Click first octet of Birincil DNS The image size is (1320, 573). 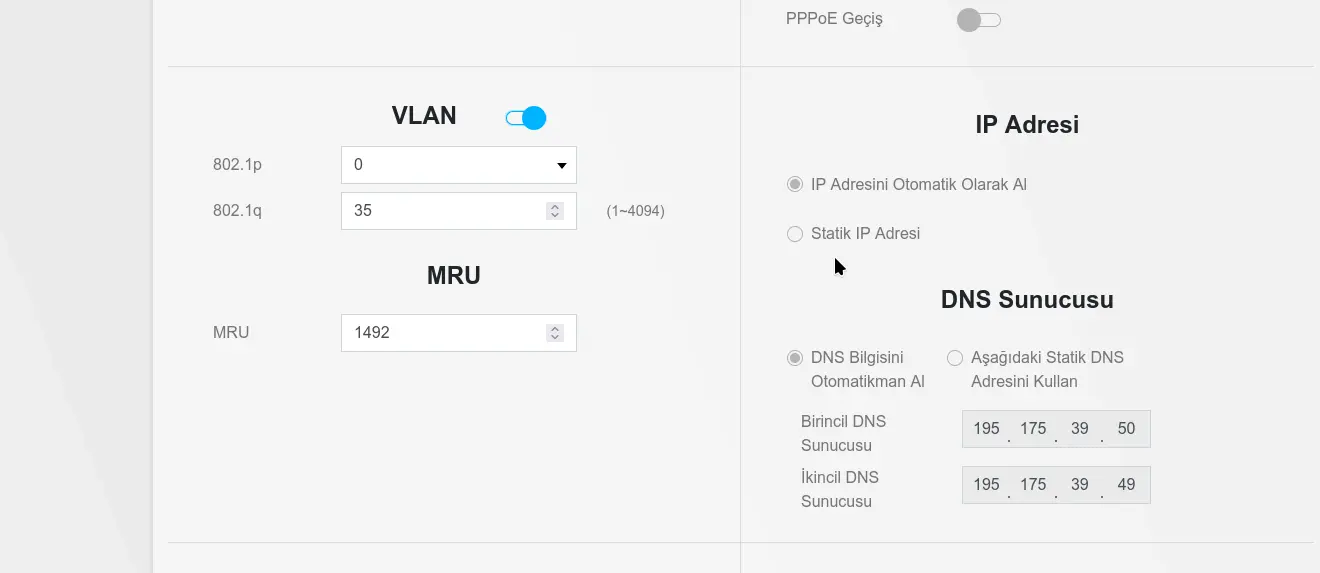[x=986, y=428]
